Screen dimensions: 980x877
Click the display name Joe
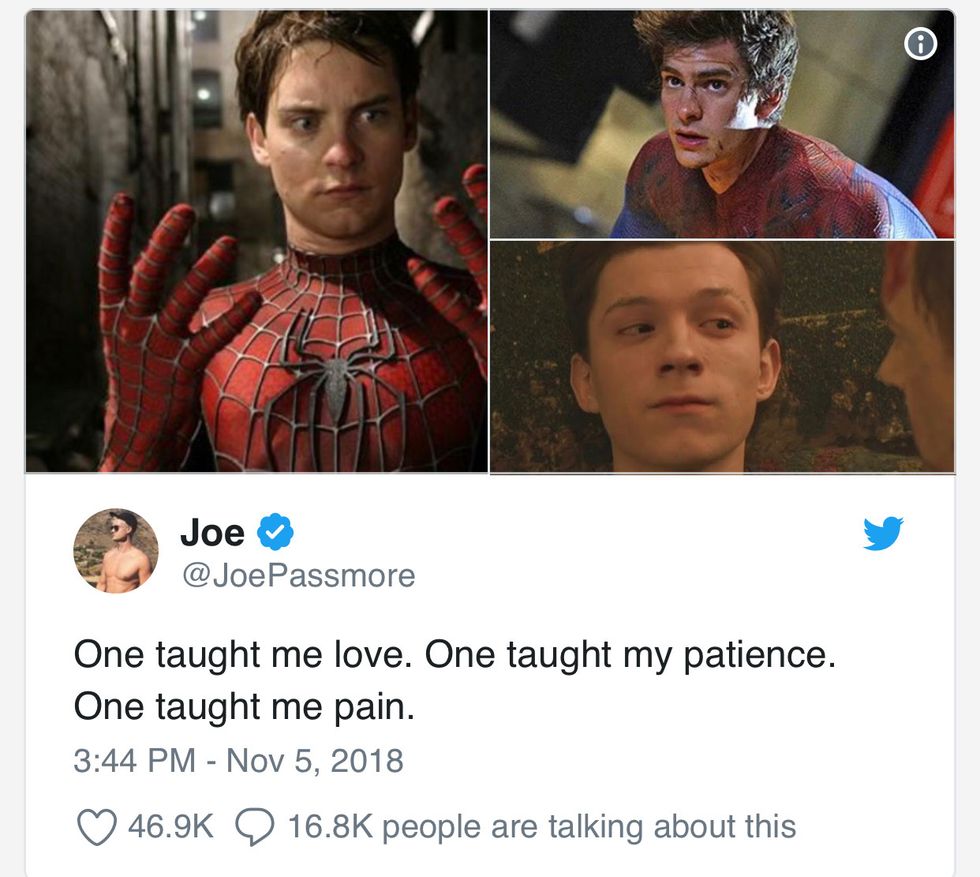coord(212,533)
